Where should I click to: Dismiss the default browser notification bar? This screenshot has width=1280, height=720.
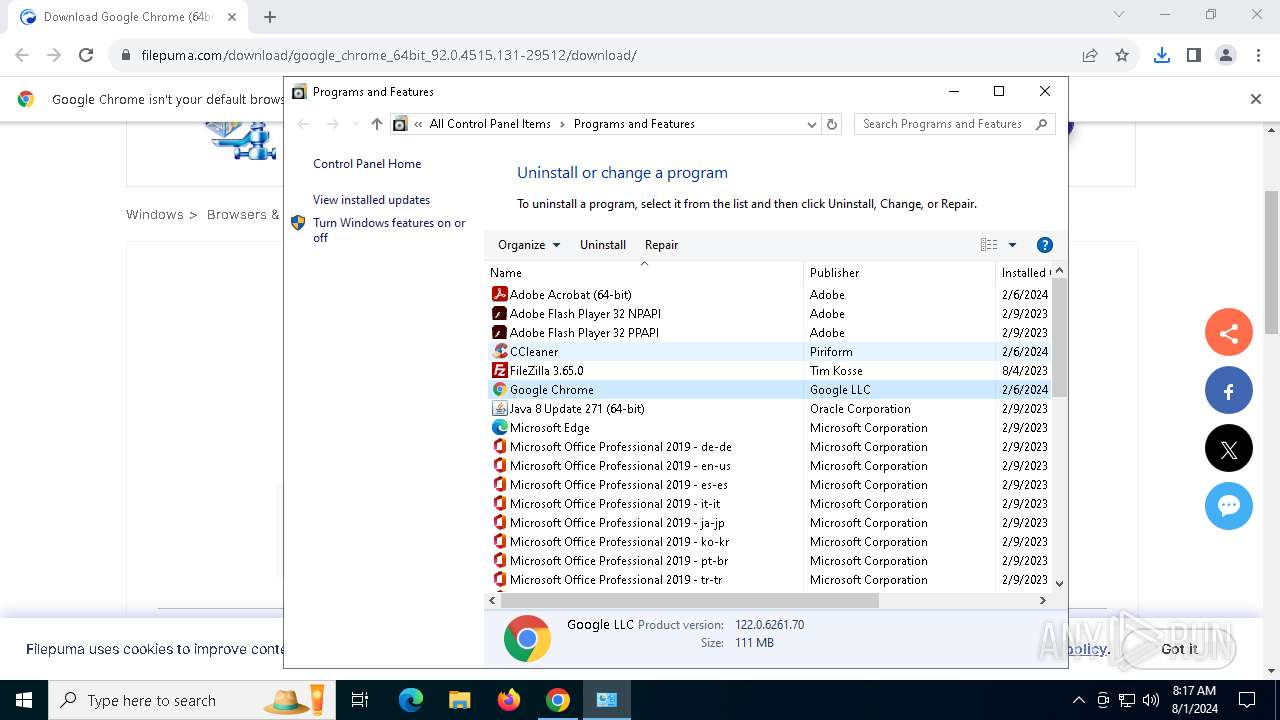point(1256,99)
